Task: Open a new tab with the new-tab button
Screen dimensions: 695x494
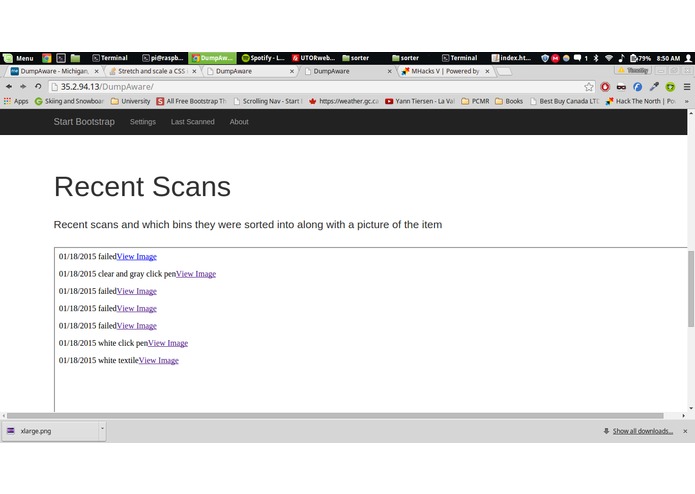Action: tap(504, 71)
